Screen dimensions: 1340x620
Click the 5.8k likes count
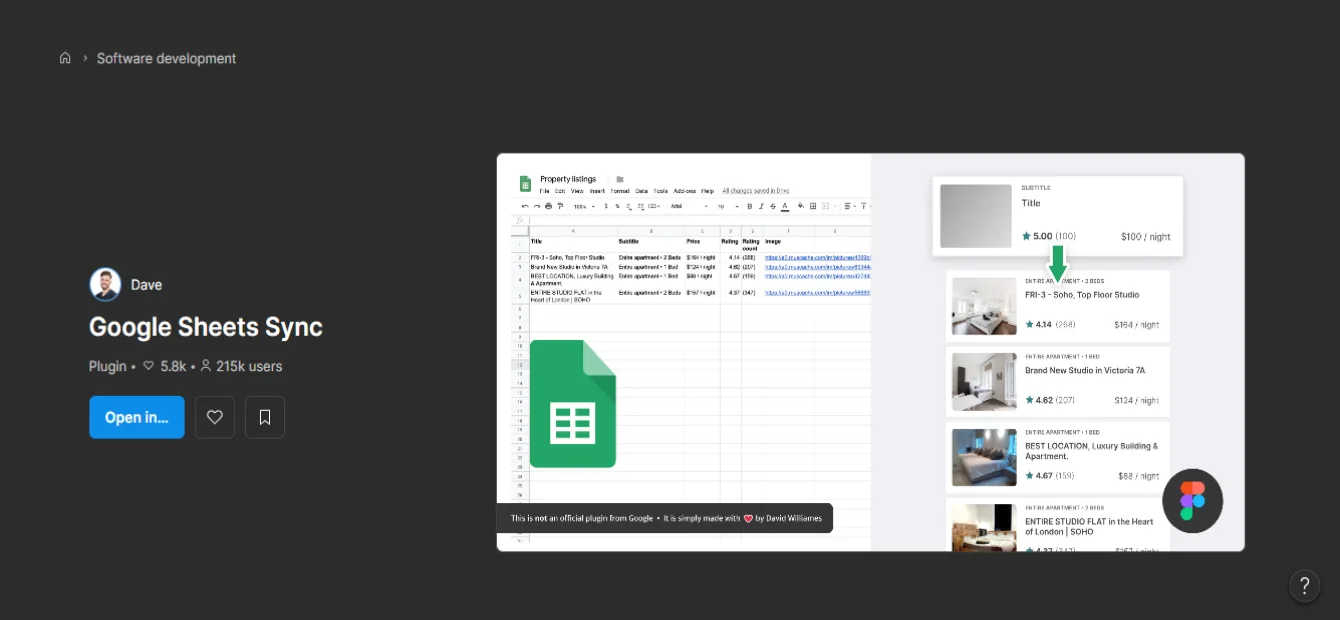coord(164,366)
